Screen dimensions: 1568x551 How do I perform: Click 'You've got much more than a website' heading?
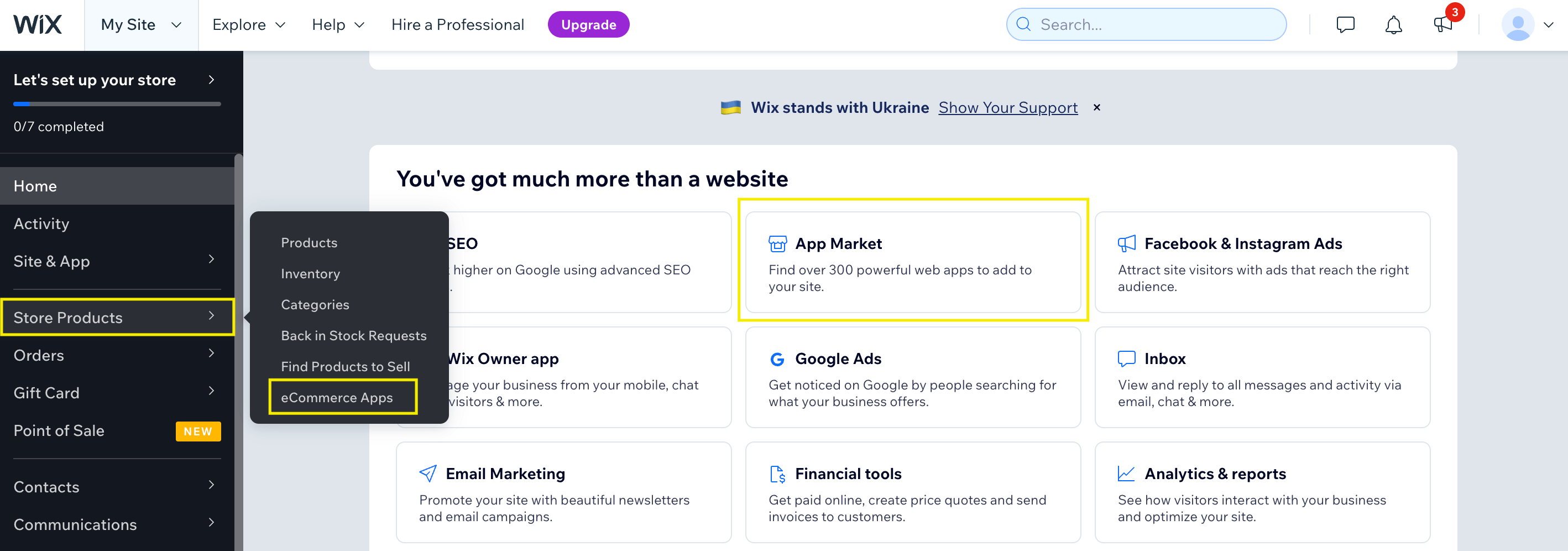click(x=592, y=179)
